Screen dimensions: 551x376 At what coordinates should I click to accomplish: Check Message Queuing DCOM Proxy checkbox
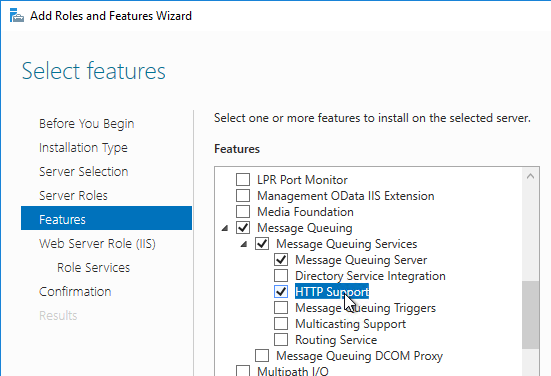[262, 356]
